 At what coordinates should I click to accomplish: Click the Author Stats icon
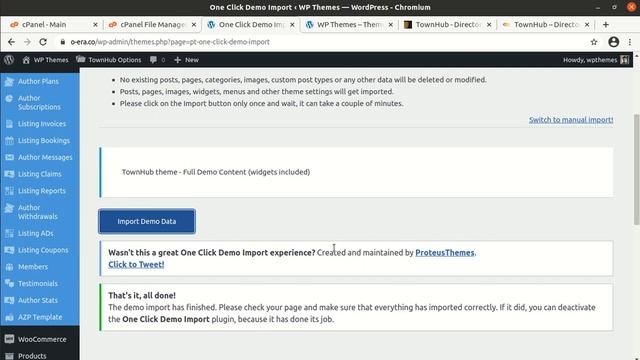tap(9, 300)
